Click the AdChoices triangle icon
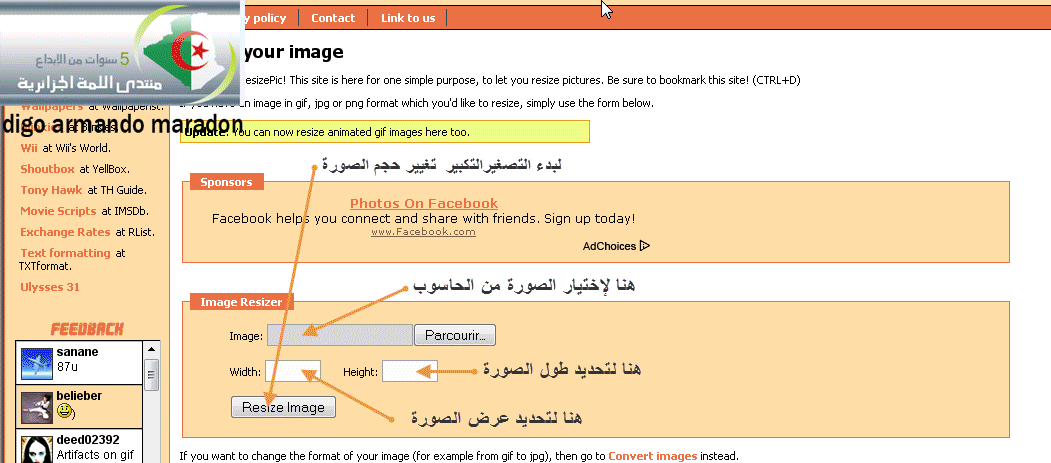This screenshot has width=1051, height=463. [645, 245]
